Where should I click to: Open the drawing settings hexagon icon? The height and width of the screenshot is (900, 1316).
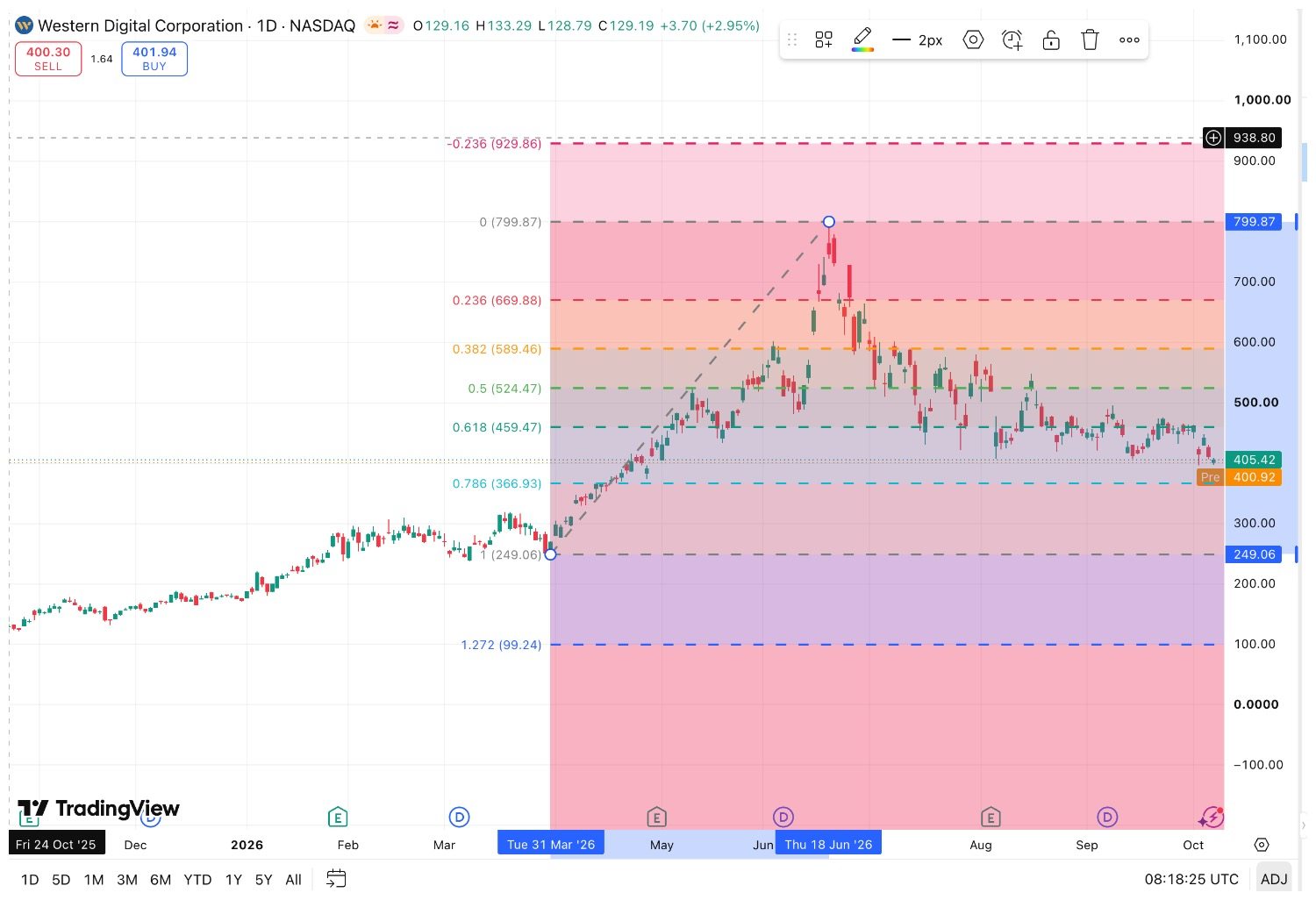(x=973, y=39)
